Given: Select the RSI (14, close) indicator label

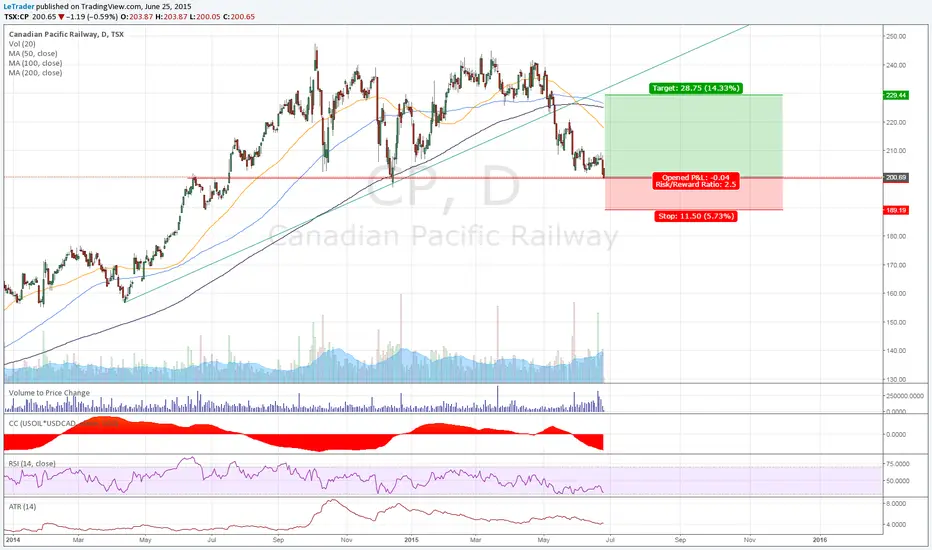Looking at the screenshot, I should pyautogui.click(x=32, y=464).
